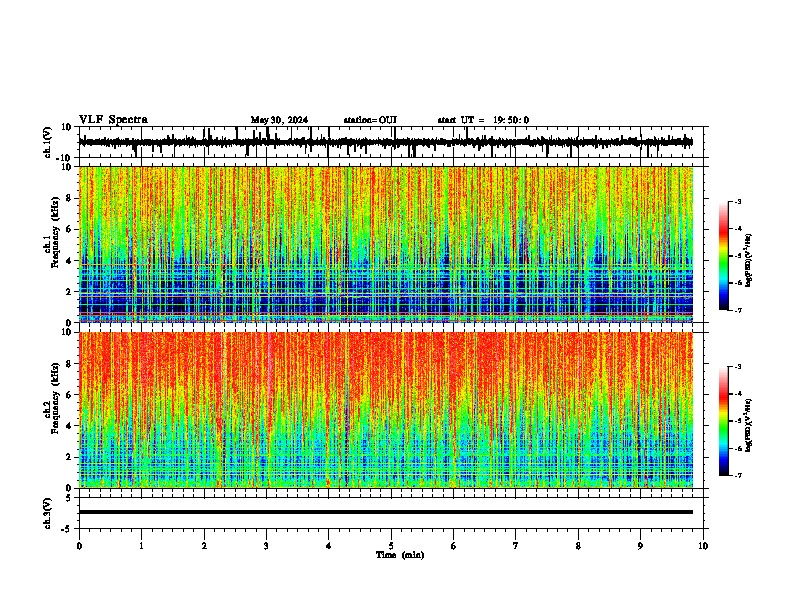The image size is (792, 612).
Task: Click the "10" label ending the time axis
Action: pos(703,546)
